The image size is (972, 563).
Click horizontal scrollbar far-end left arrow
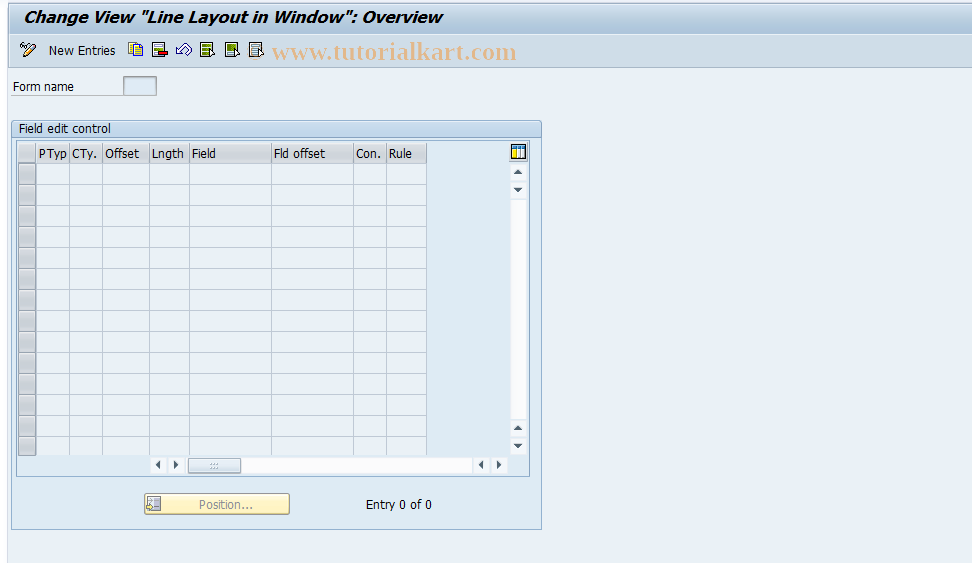(481, 465)
